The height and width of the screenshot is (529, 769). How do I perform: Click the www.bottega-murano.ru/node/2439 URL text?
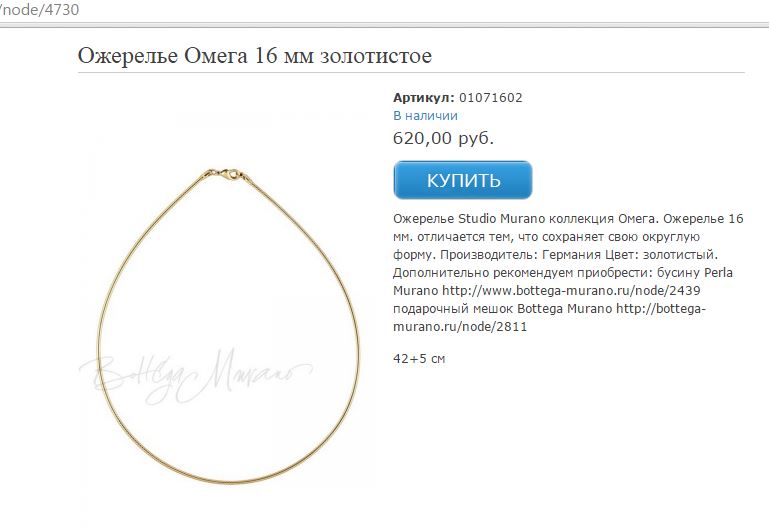point(571,291)
